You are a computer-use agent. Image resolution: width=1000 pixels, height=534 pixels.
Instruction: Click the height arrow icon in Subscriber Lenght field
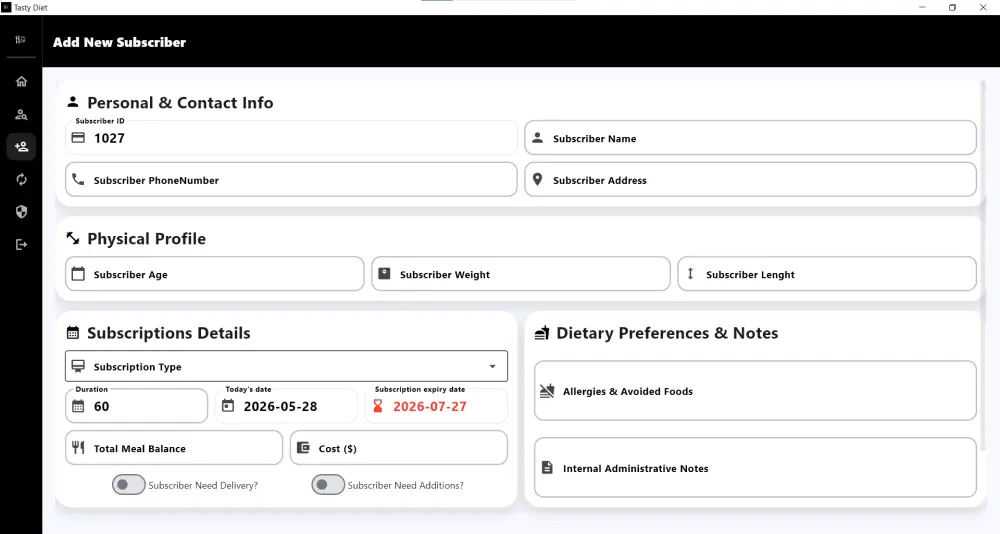point(690,274)
